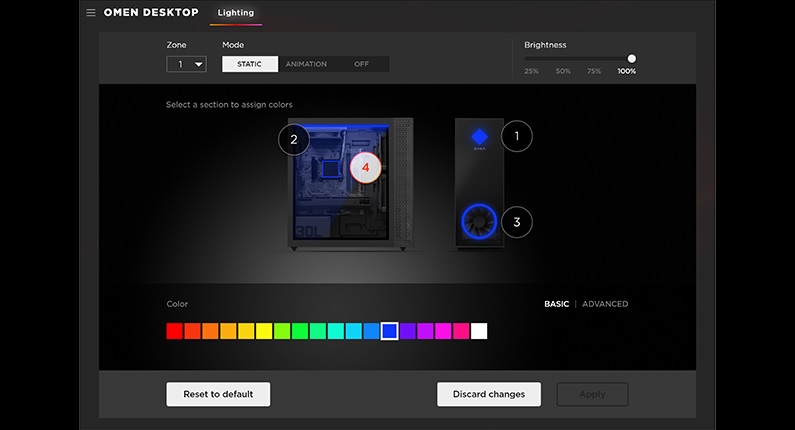Set brightness to 50%
This screenshot has height=430, width=795.
click(x=563, y=71)
